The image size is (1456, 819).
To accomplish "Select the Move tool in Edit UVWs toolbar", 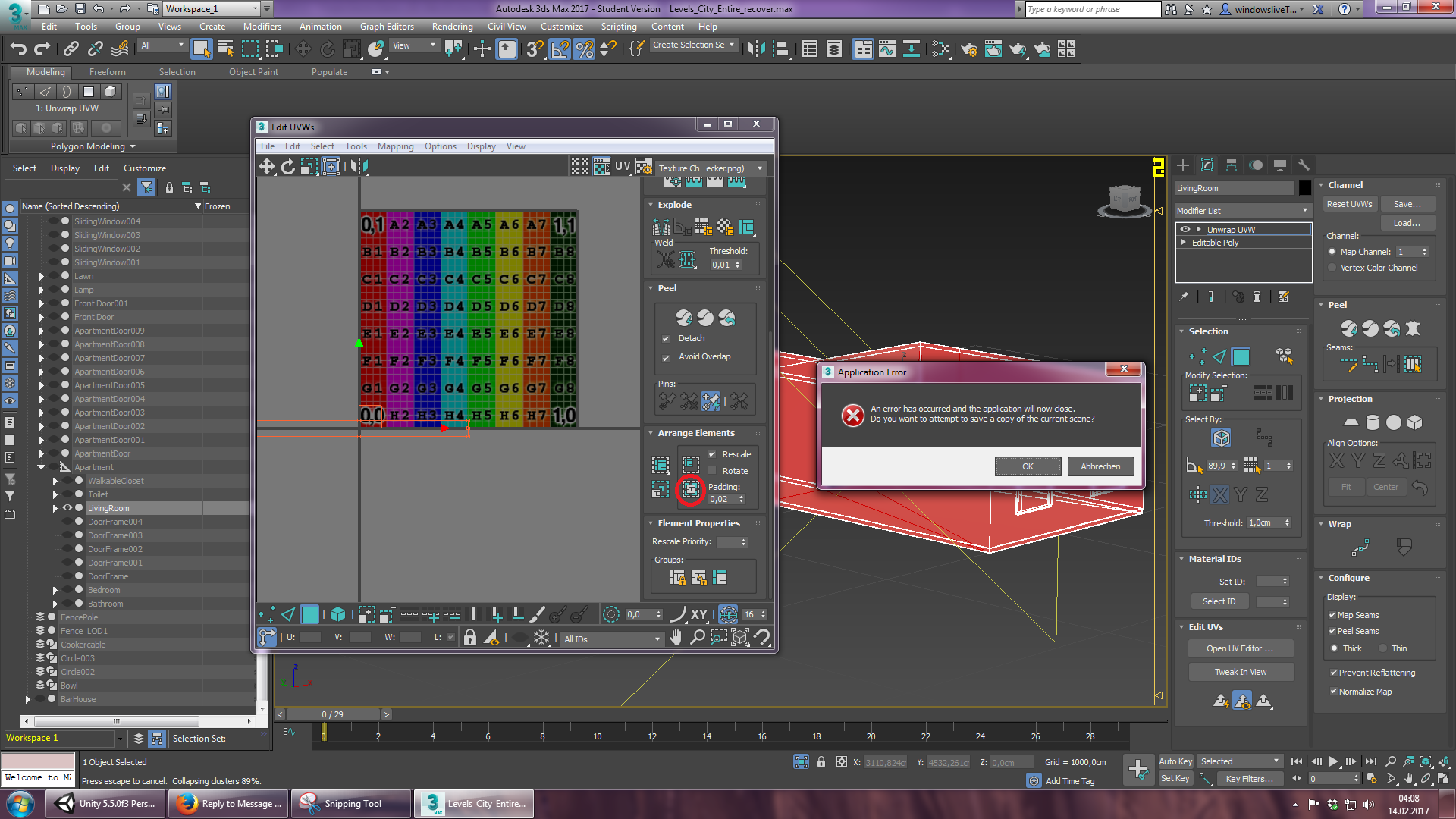I will click(x=267, y=167).
